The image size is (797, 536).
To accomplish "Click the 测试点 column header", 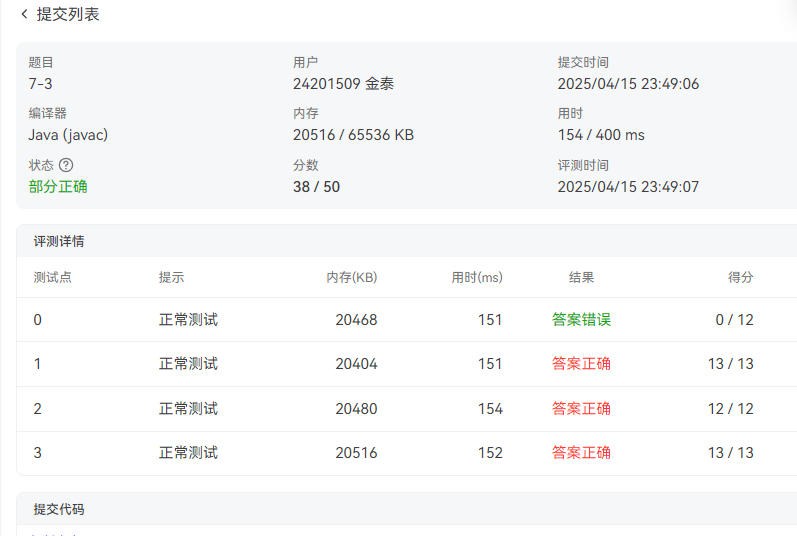I will 53,277.
